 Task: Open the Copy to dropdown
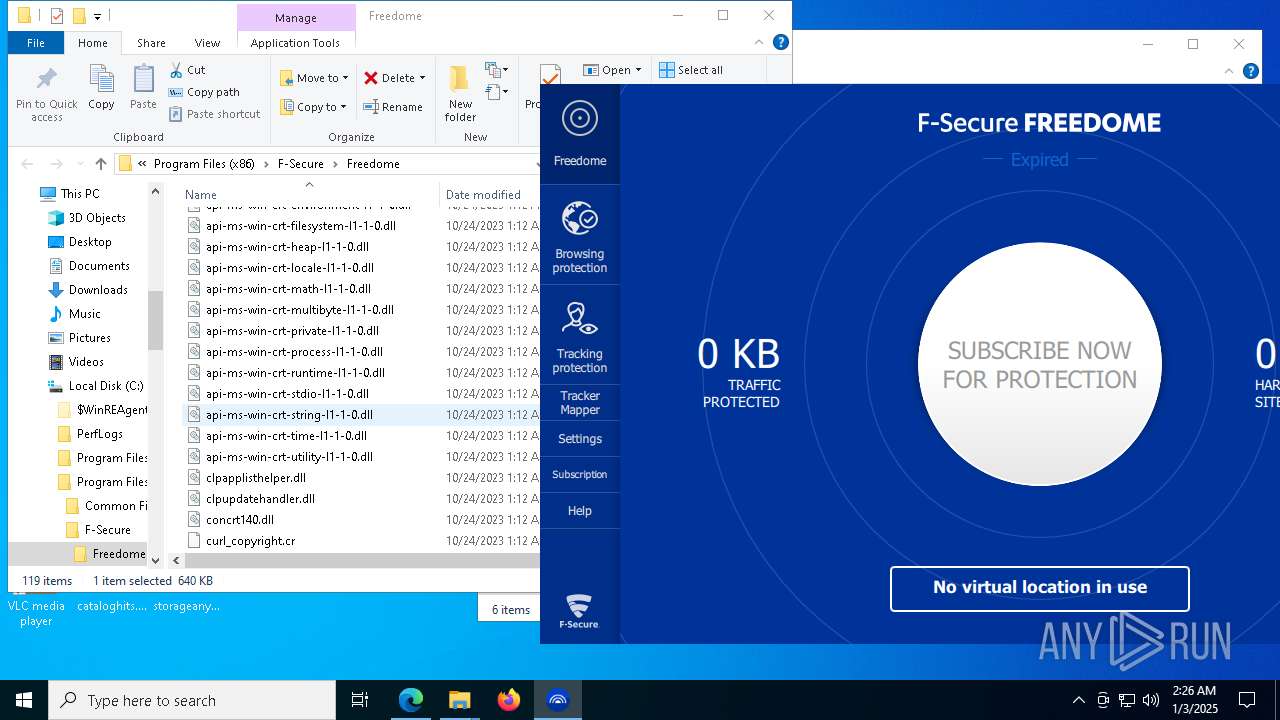coord(314,107)
